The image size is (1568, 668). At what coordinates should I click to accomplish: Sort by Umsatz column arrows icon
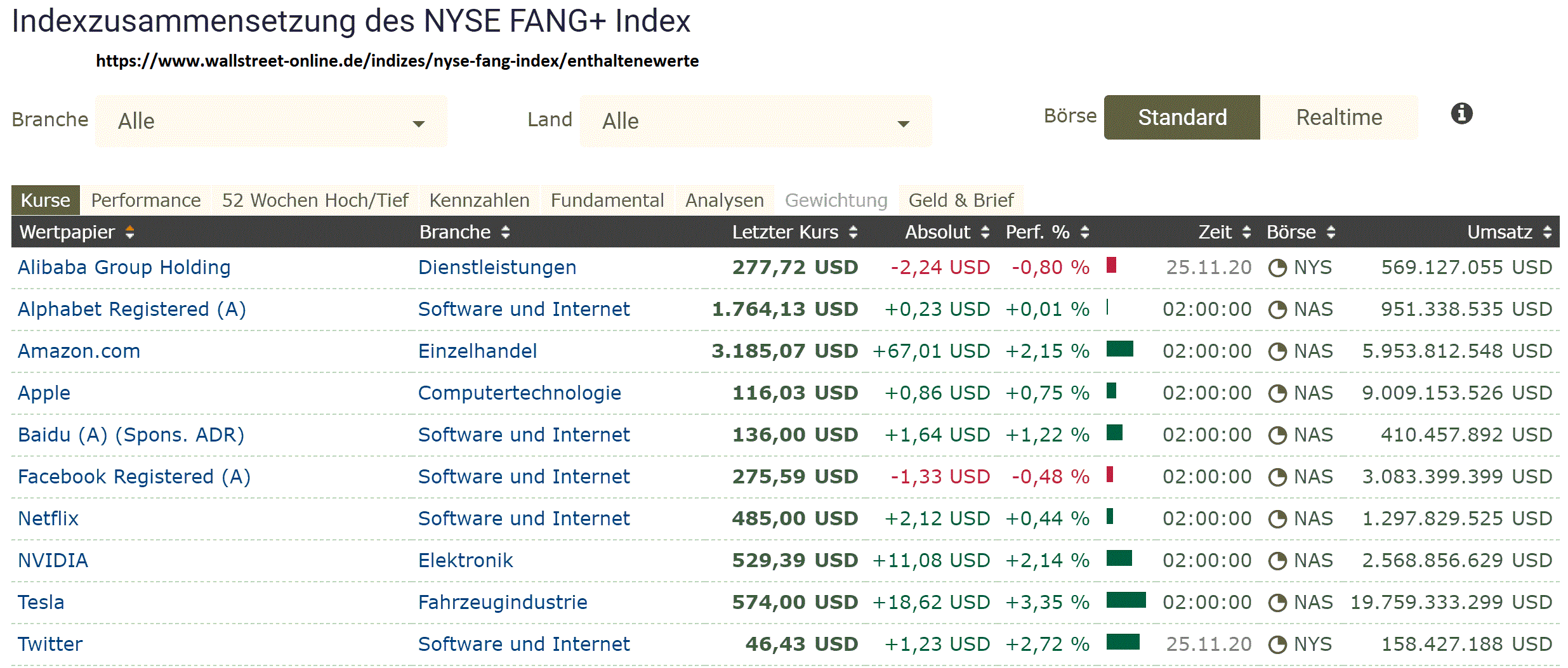[1548, 232]
